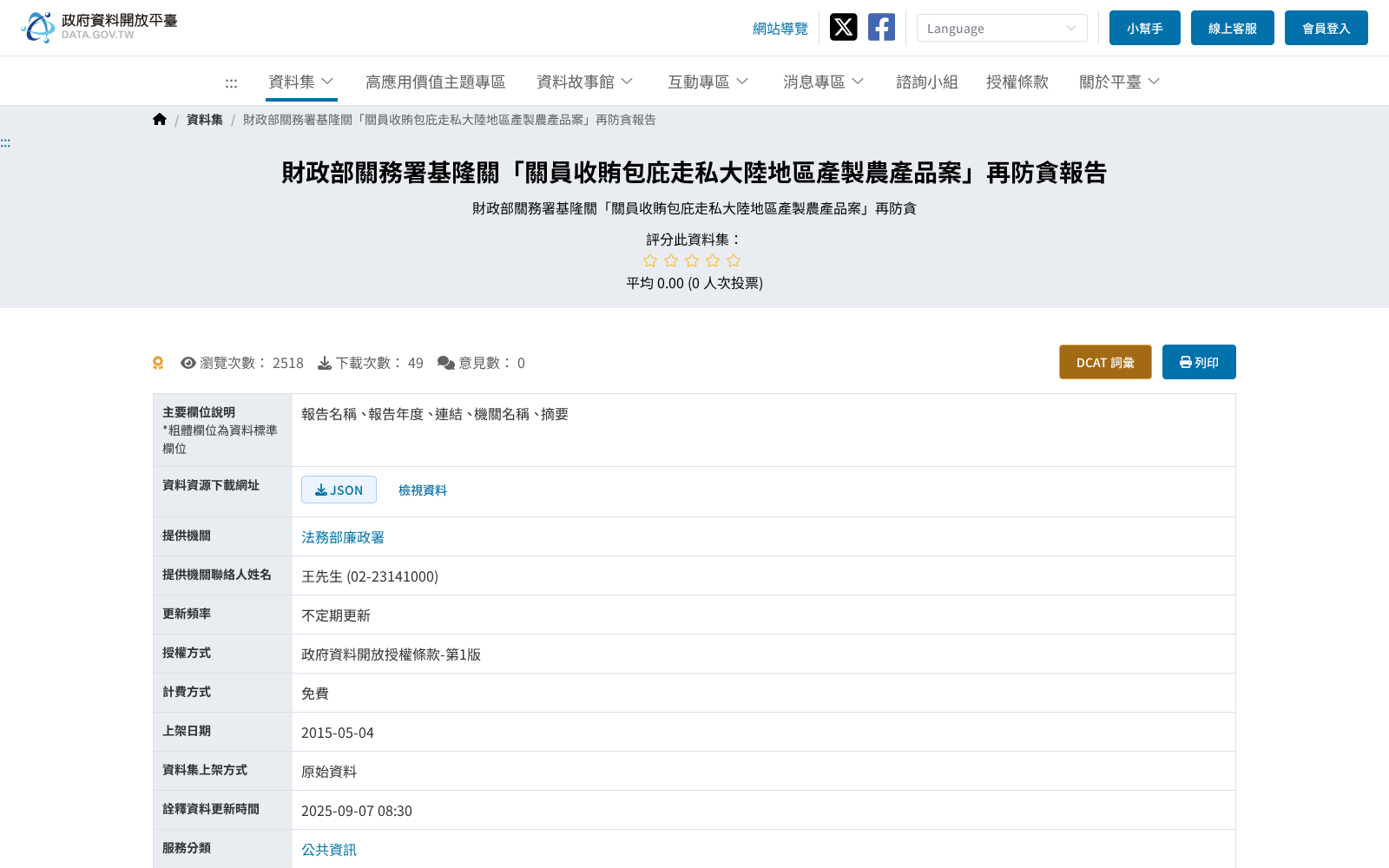Rate dataset with the first star
Screen dimensions: 1389x868
pyautogui.click(x=650, y=261)
